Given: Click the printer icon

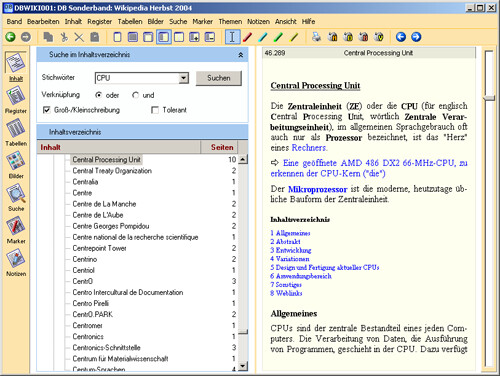Looking at the screenshot, I should click(316, 37).
